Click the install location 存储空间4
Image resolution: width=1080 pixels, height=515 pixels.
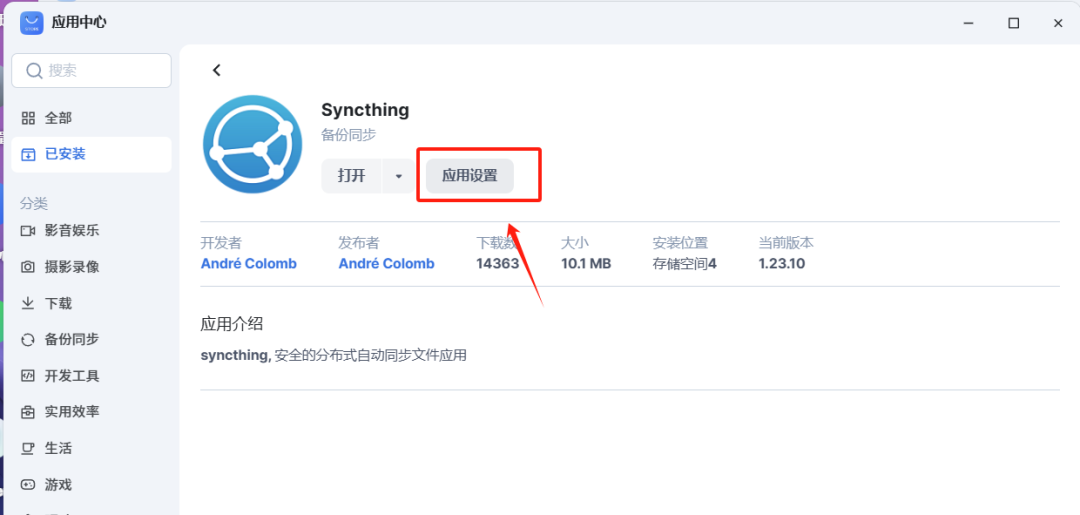pyautogui.click(x=685, y=263)
